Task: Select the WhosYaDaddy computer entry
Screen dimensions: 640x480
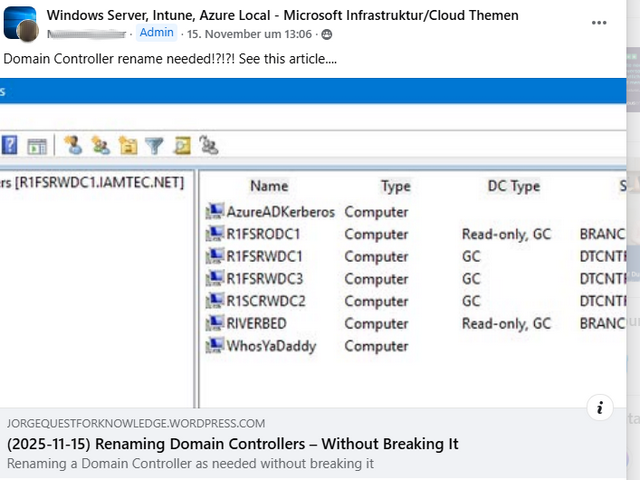Action: (x=271, y=346)
